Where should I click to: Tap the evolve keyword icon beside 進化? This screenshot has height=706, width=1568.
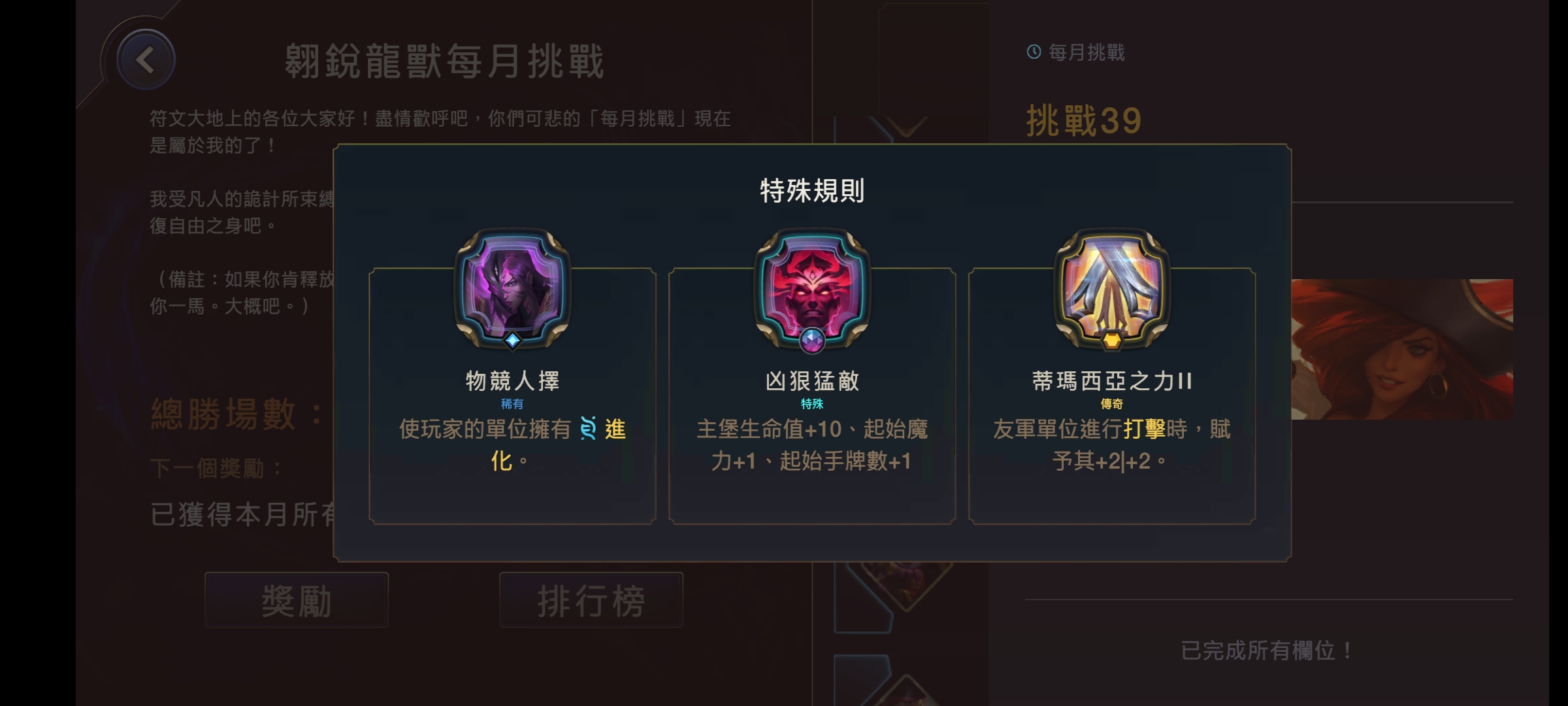(588, 429)
